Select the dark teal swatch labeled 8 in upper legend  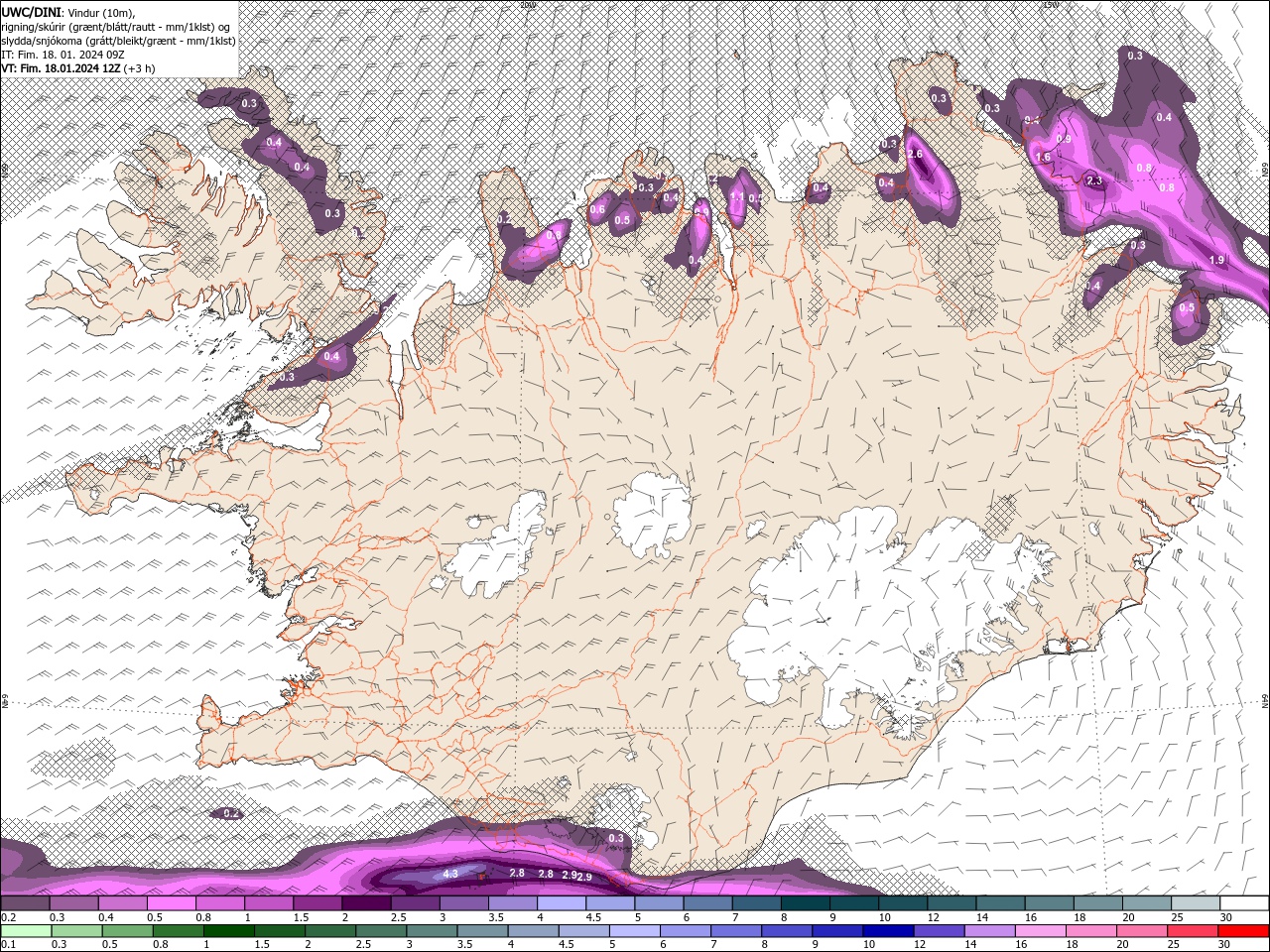(x=806, y=903)
